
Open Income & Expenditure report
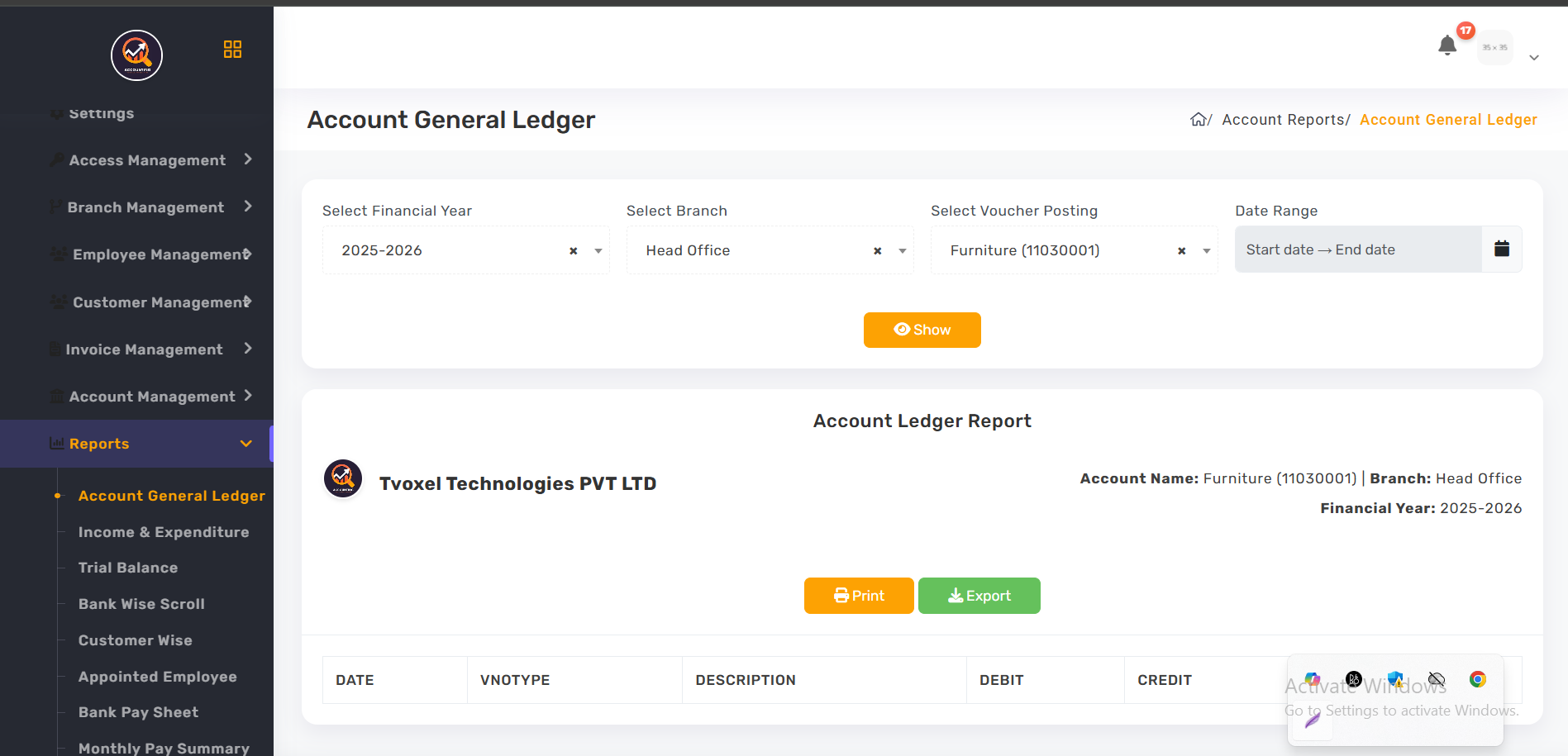[164, 532]
